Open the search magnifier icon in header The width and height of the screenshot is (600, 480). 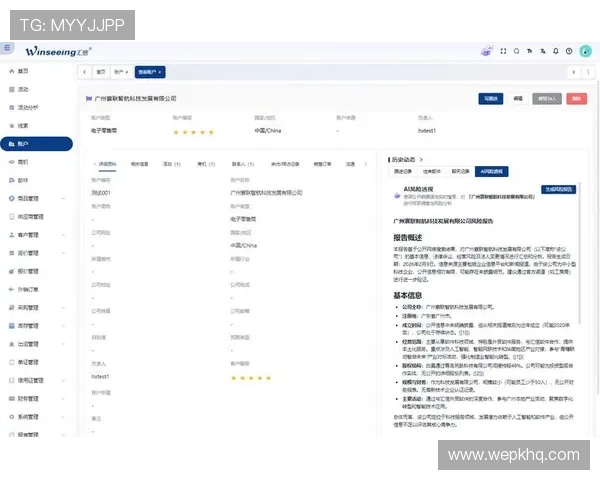(517, 51)
